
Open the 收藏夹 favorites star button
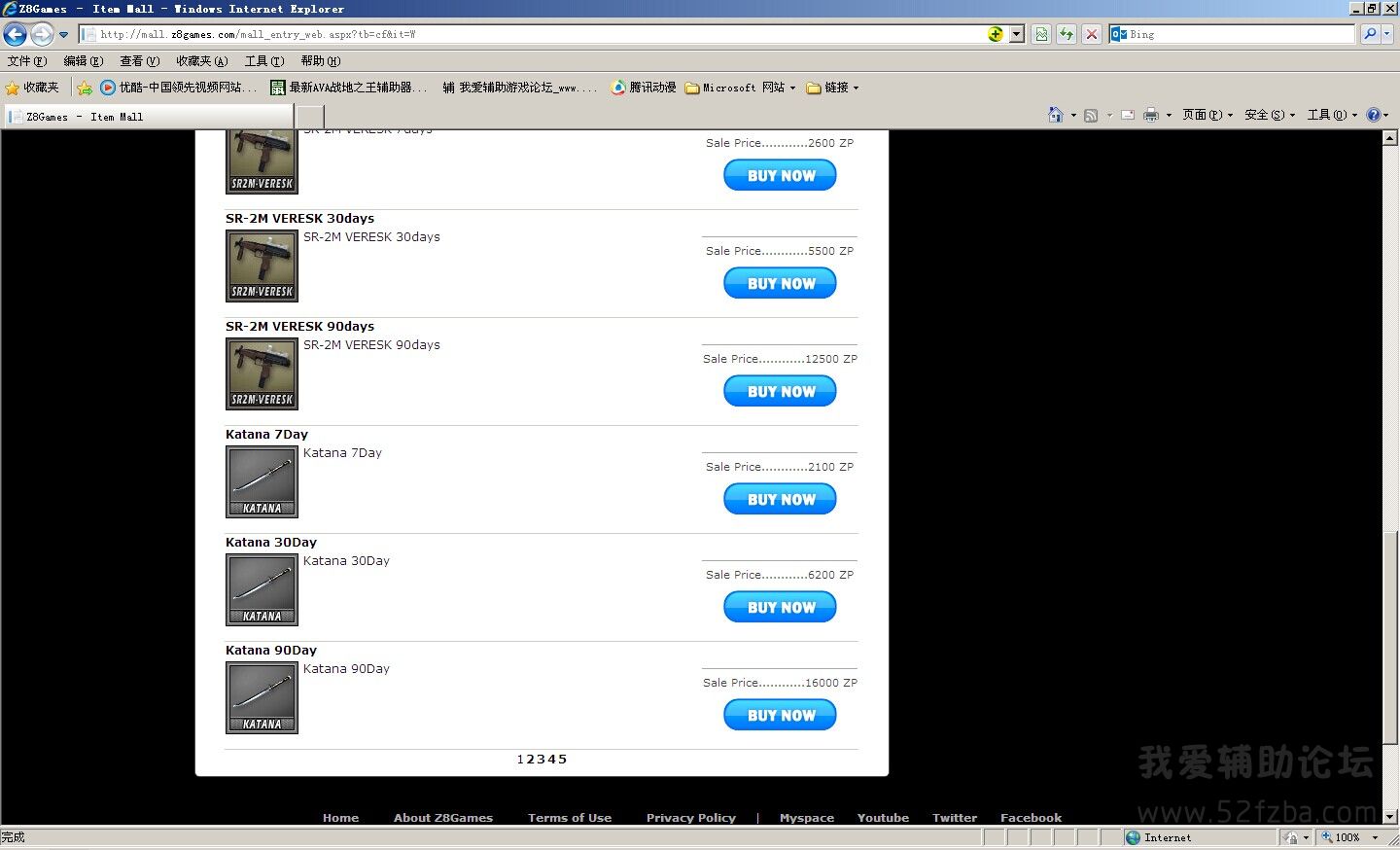pyautogui.click(x=32, y=88)
